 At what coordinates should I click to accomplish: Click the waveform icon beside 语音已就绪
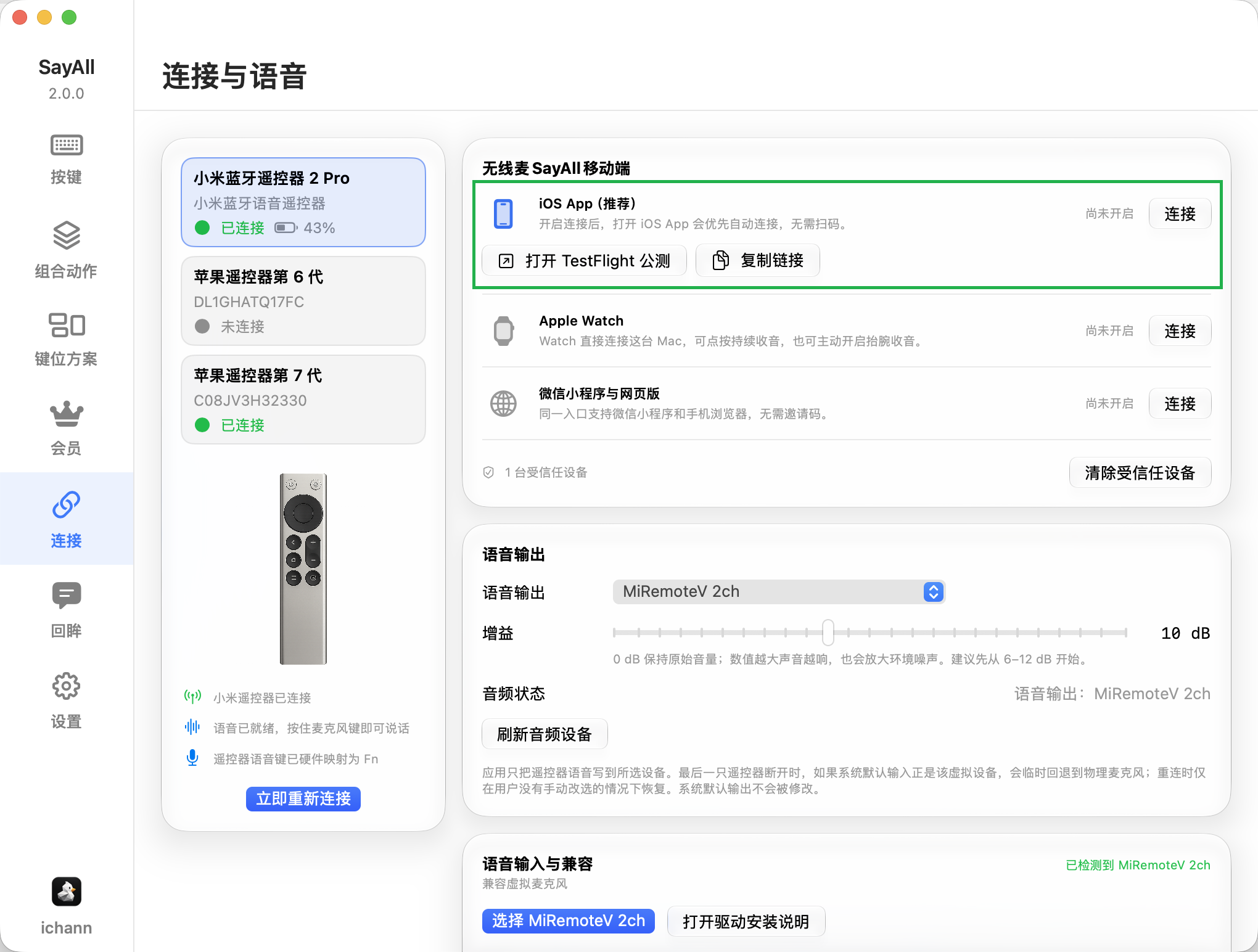(x=192, y=728)
